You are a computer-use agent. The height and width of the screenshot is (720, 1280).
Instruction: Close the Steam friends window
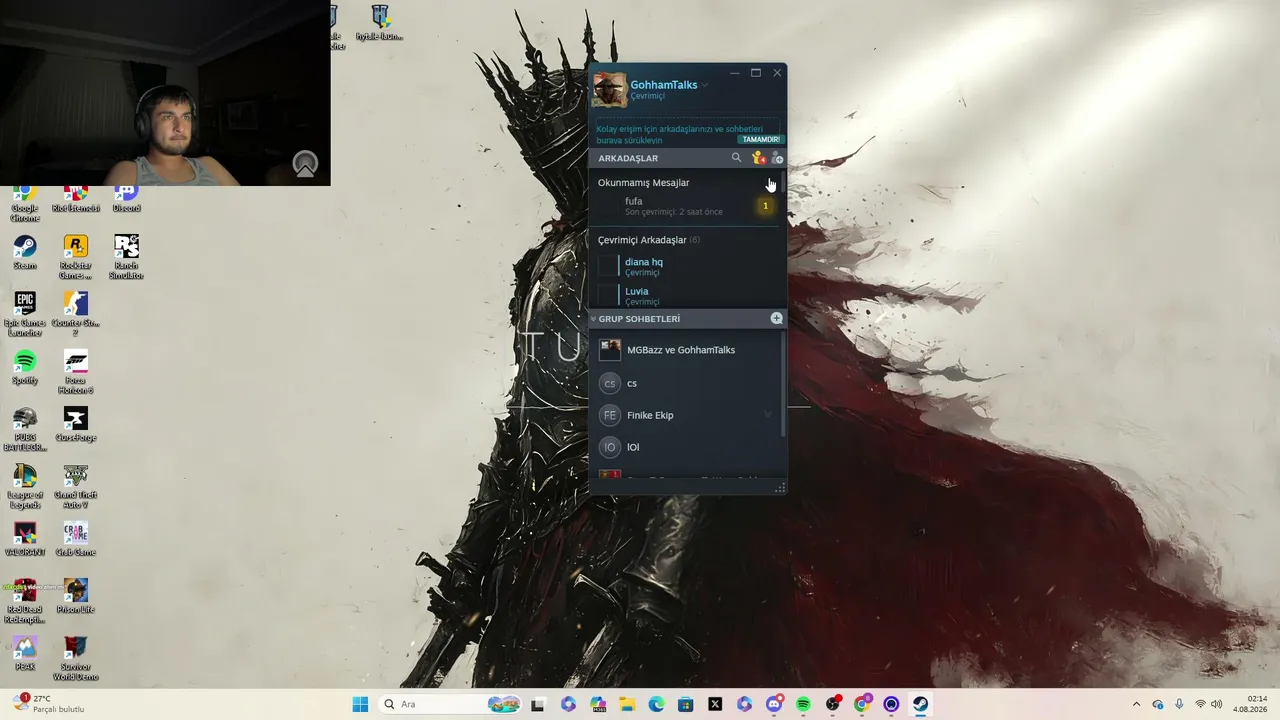[x=777, y=73]
